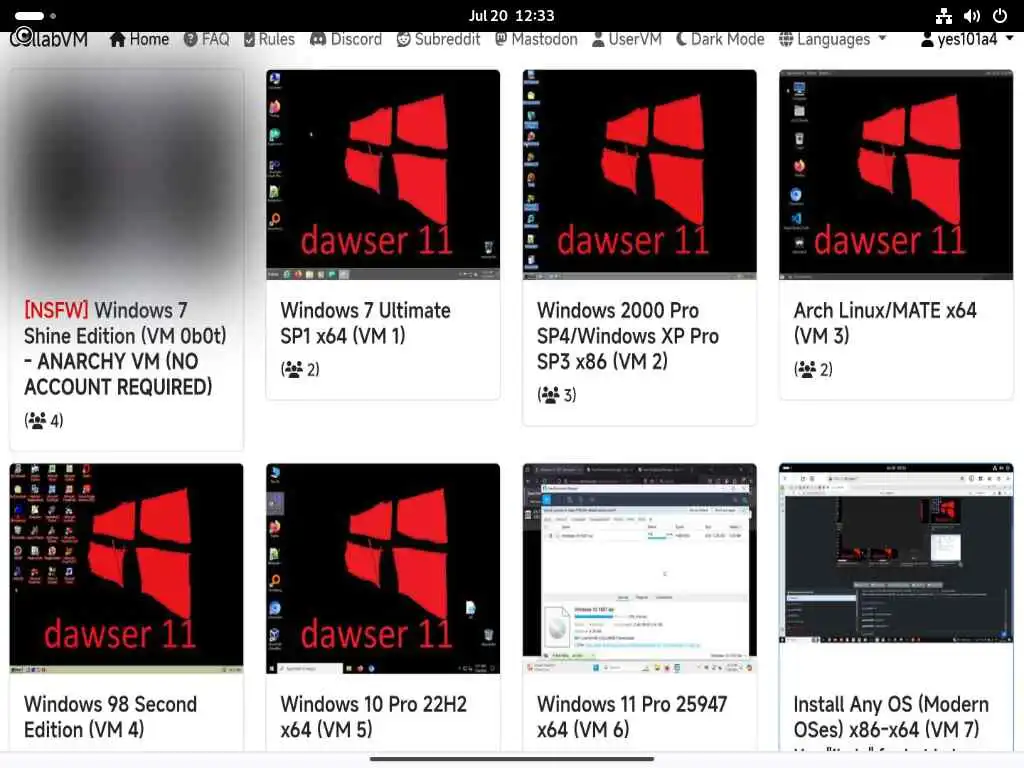Click the user count (2) on VM 1
This screenshot has width=1024, height=768.
300,369
